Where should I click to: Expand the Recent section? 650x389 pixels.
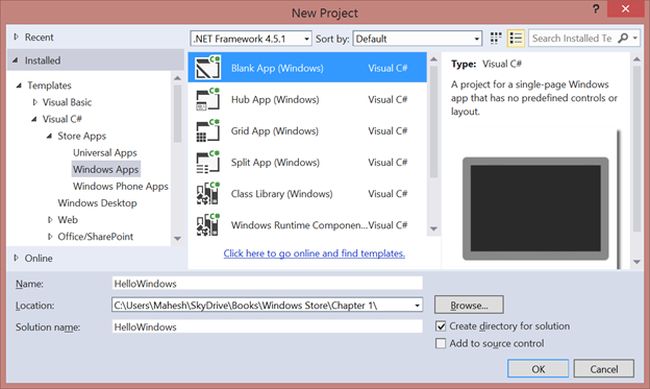click(16, 37)
